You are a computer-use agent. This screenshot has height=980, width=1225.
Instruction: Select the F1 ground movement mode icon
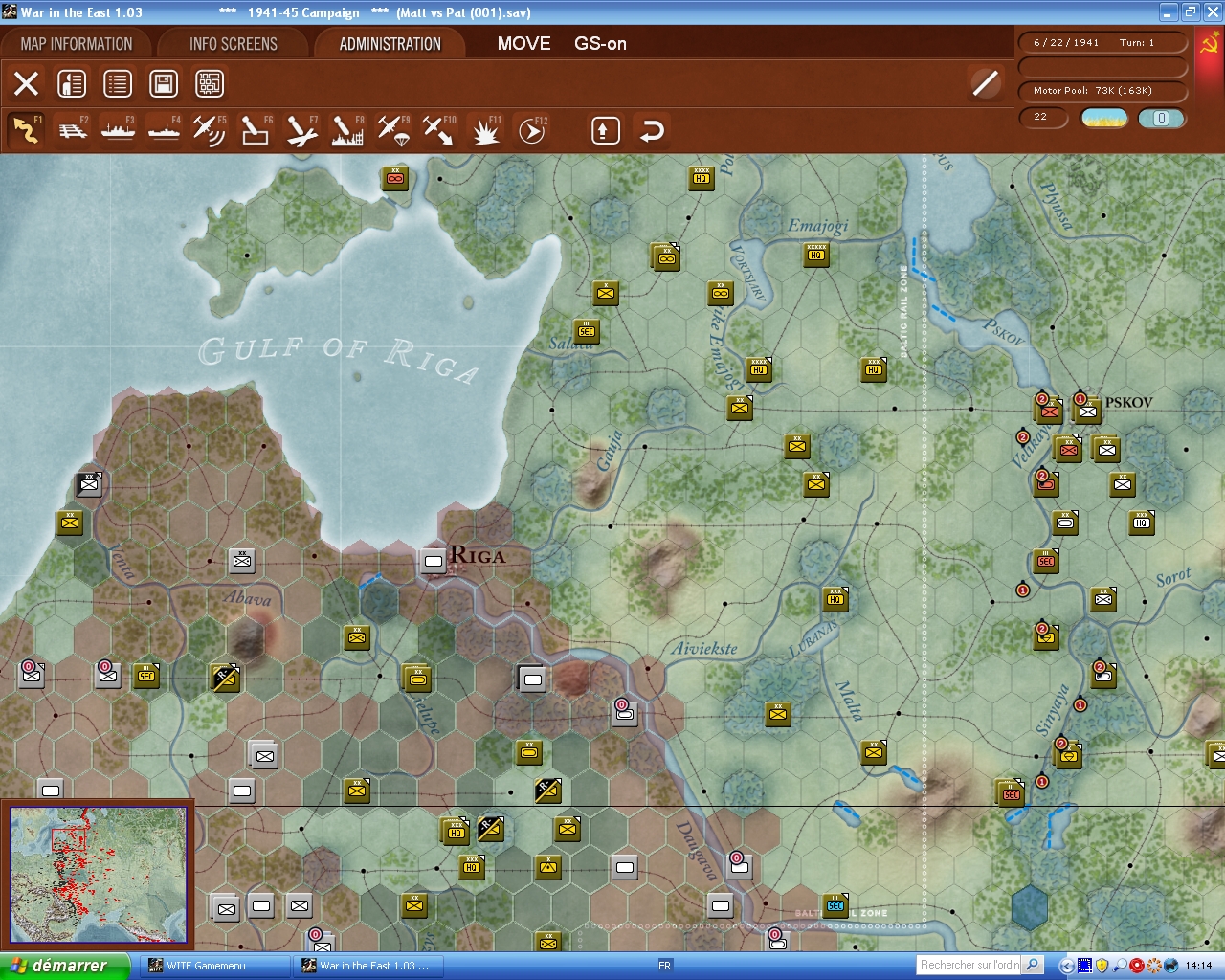point(26,130)
